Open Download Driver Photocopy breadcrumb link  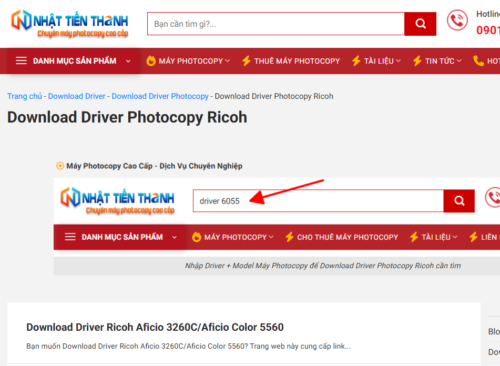[x=160, y=96]
